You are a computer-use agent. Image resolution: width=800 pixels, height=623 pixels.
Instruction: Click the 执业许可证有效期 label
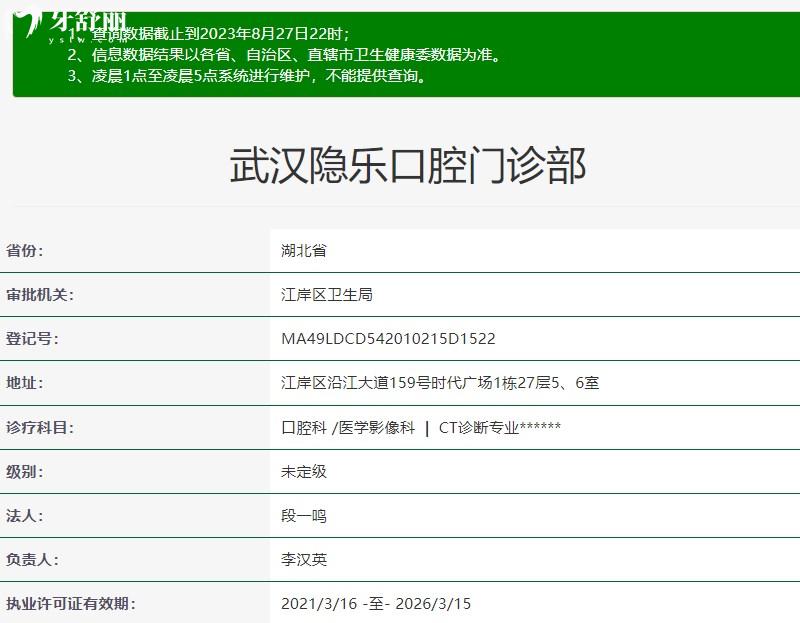70,604
